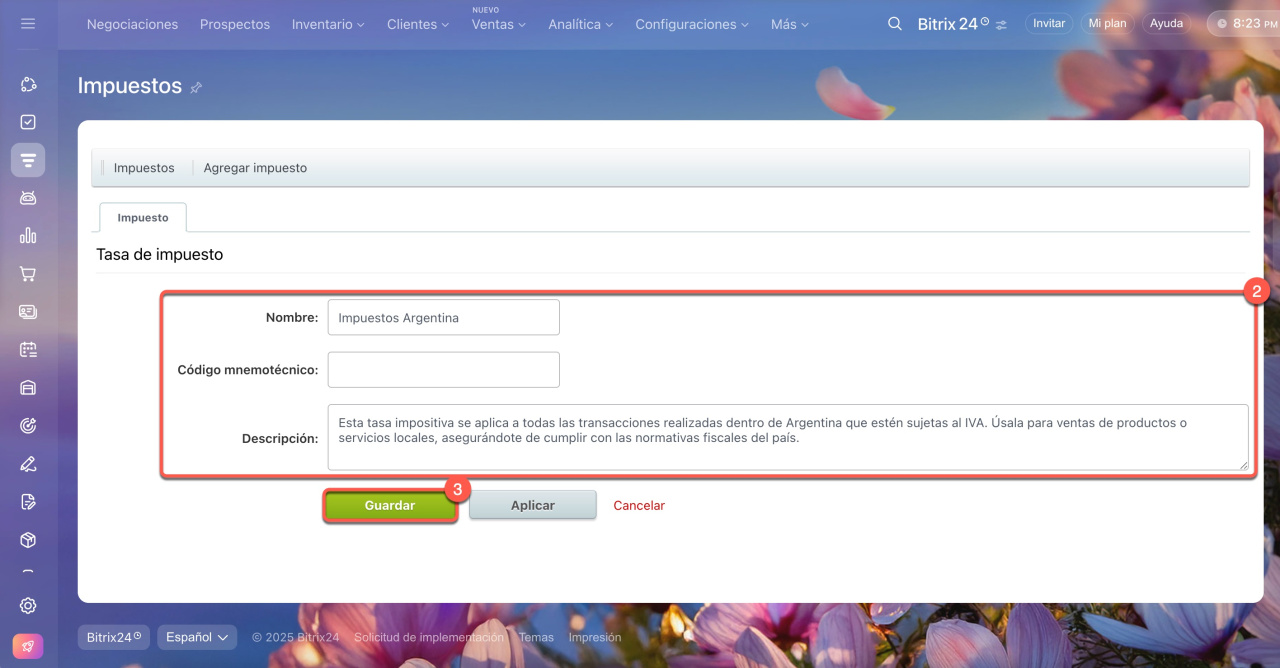
Task: Click the Tasa de impuesto heading
Action: (160, 255)
